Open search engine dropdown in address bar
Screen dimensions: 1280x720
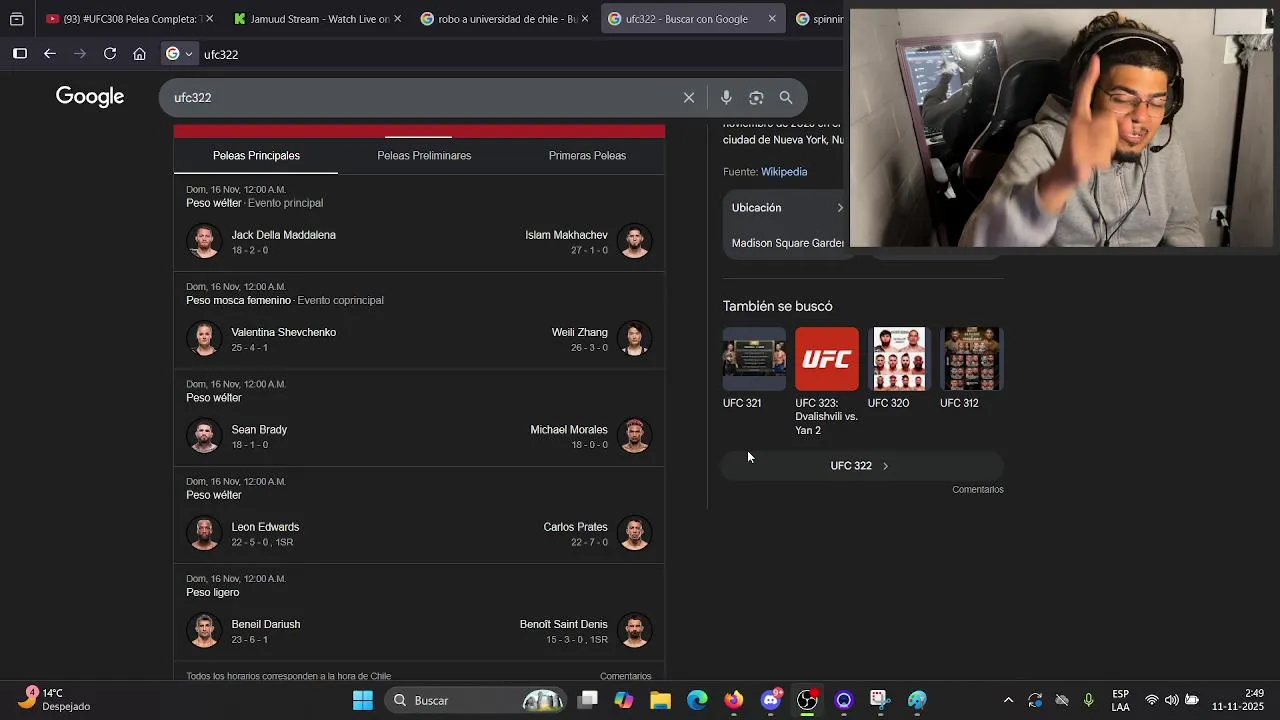click(179, 54)
